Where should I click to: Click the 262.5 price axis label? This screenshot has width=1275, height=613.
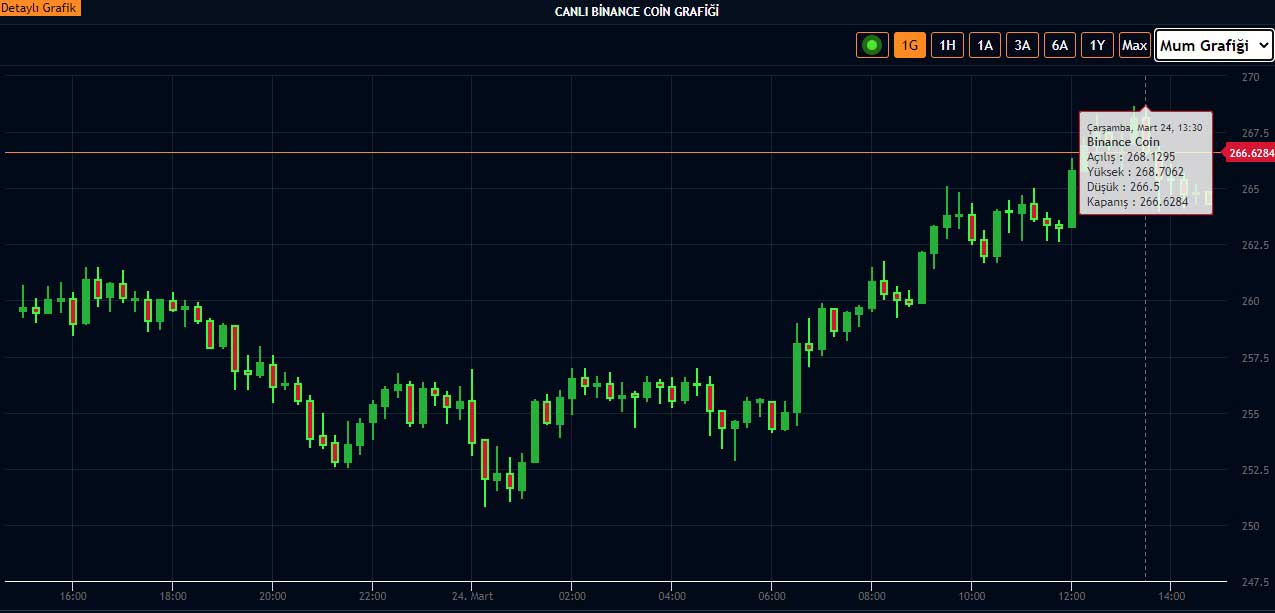pos(1255,245)
